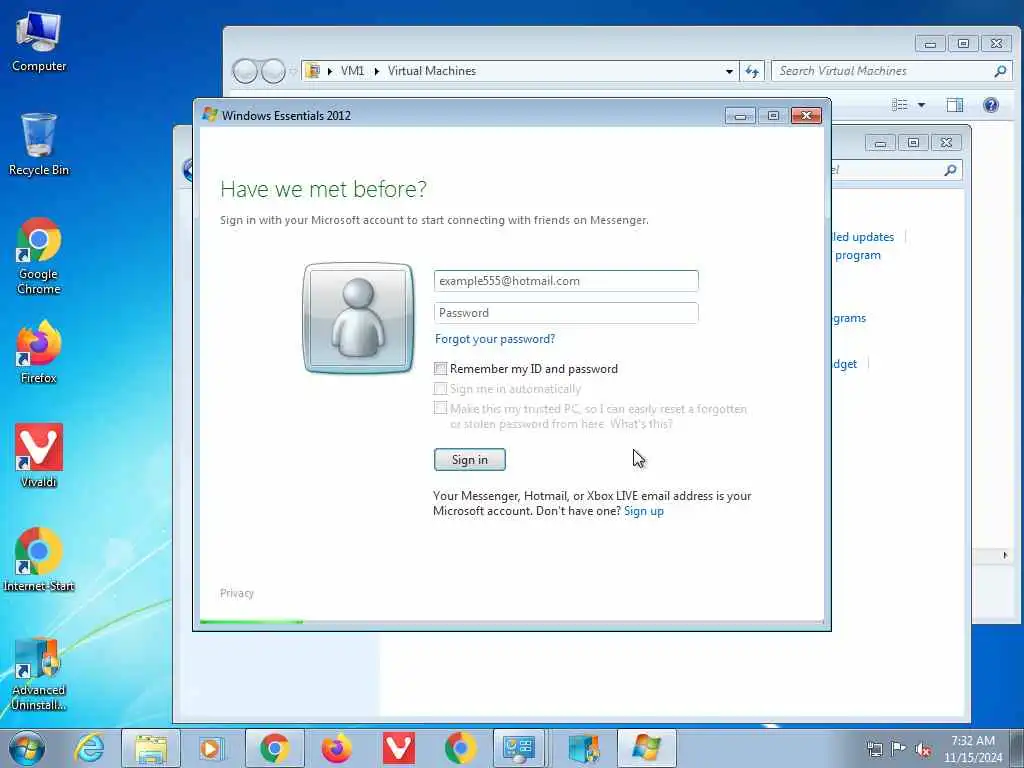
Task: Open the Forgot your password link
Action: point(495,339)
